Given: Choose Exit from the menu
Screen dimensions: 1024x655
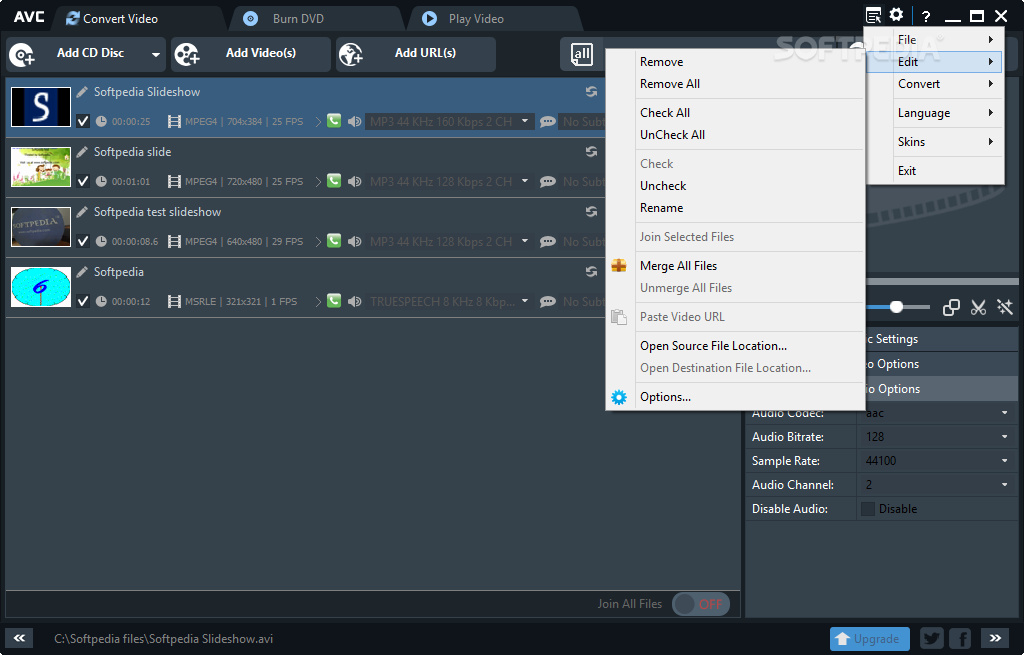Looking at the screenshot, I should (x=935, y=170).
